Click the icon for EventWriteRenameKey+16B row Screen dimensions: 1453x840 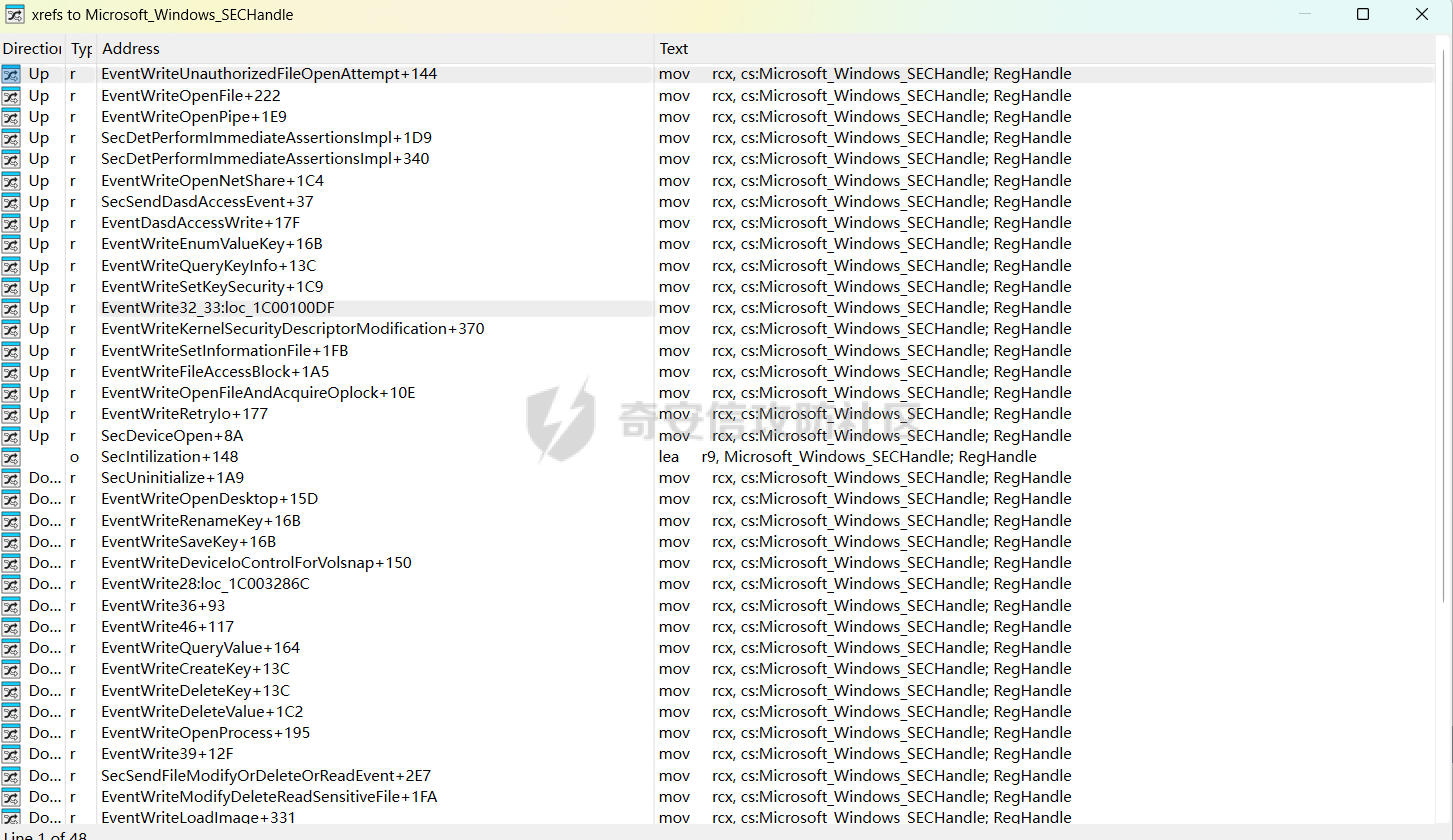pos(11,521)
